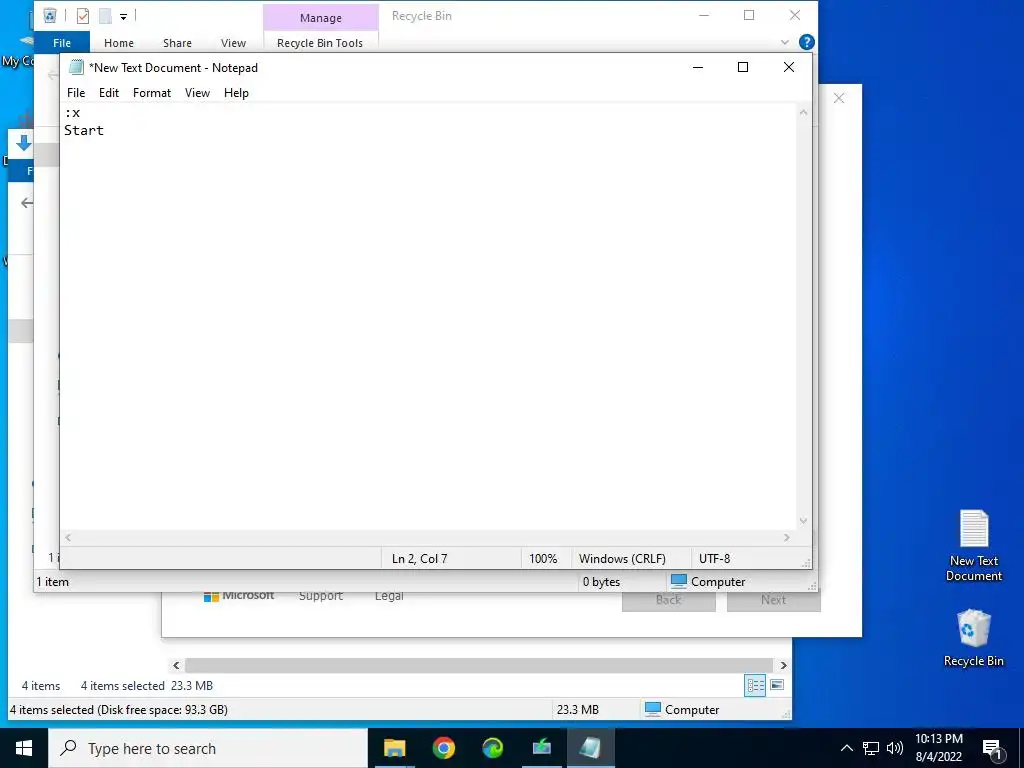Click Notepad vertical scrollbar down arrow

[x=803, y=521]
